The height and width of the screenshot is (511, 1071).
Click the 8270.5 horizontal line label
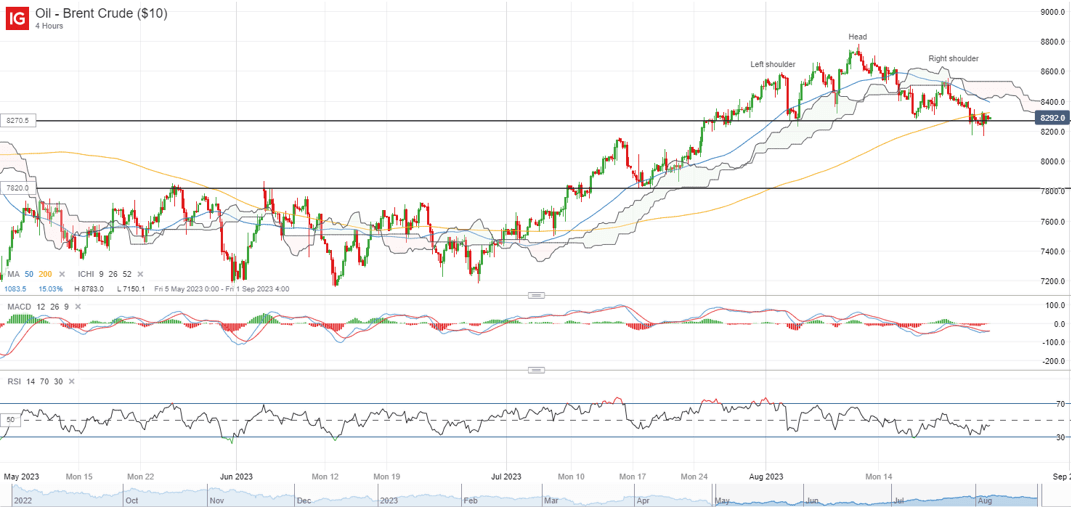click(x=19, y=120)
